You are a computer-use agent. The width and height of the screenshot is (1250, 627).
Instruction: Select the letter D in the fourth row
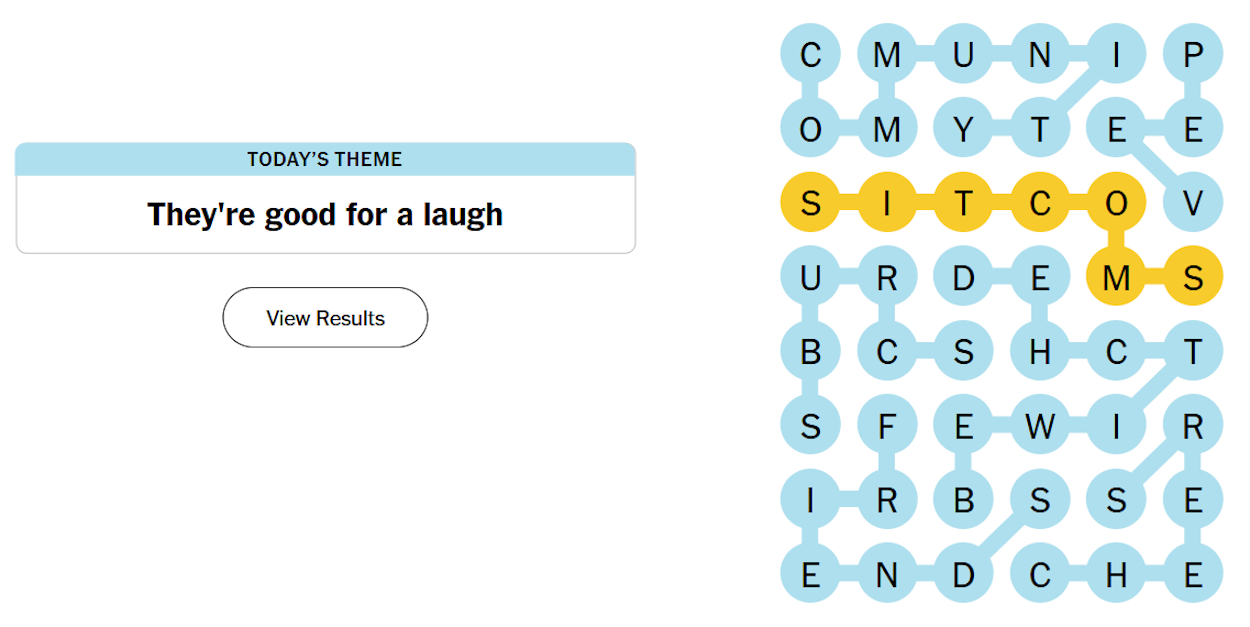tap(963, 277)
